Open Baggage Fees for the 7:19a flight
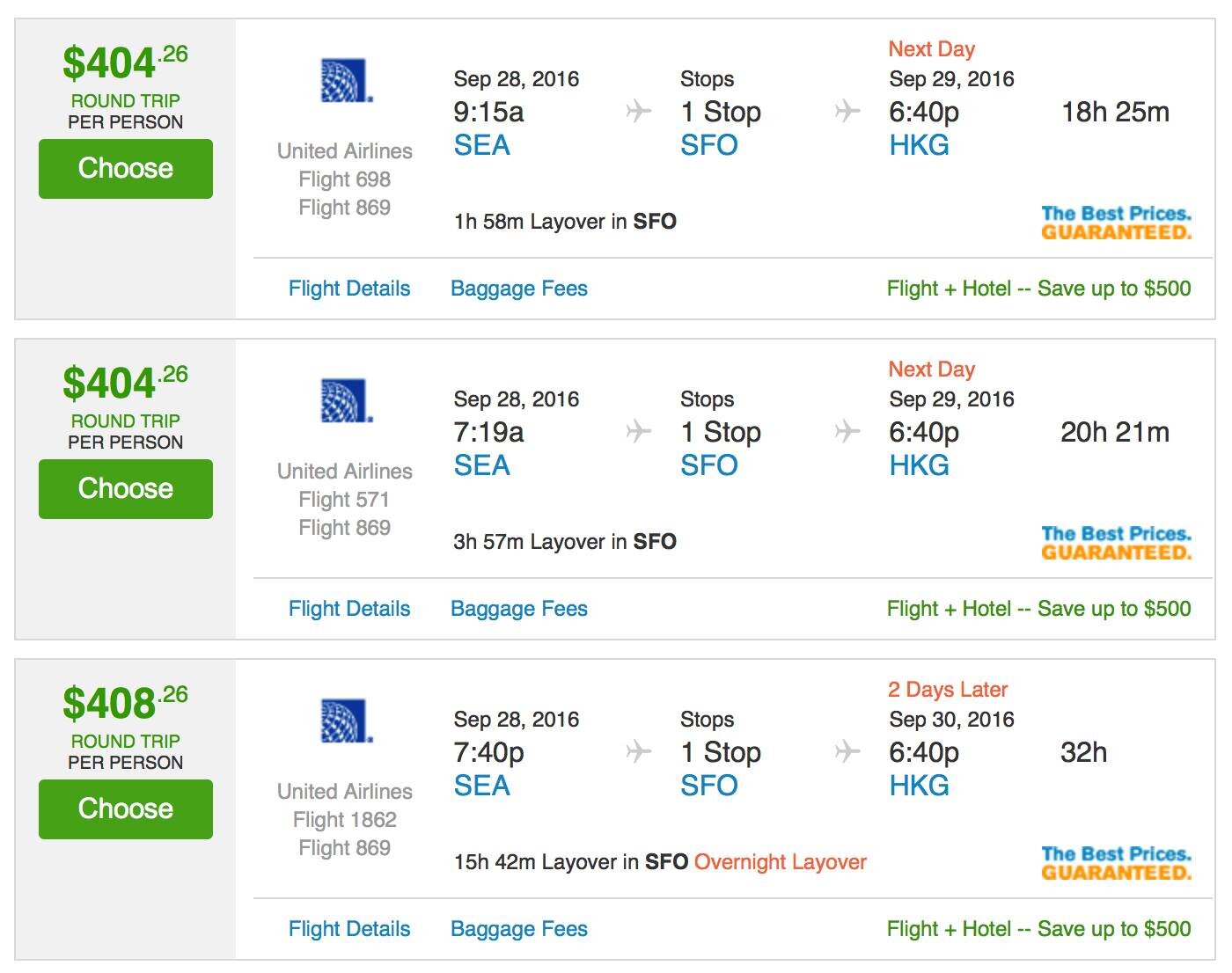 [x=519, y=608]
